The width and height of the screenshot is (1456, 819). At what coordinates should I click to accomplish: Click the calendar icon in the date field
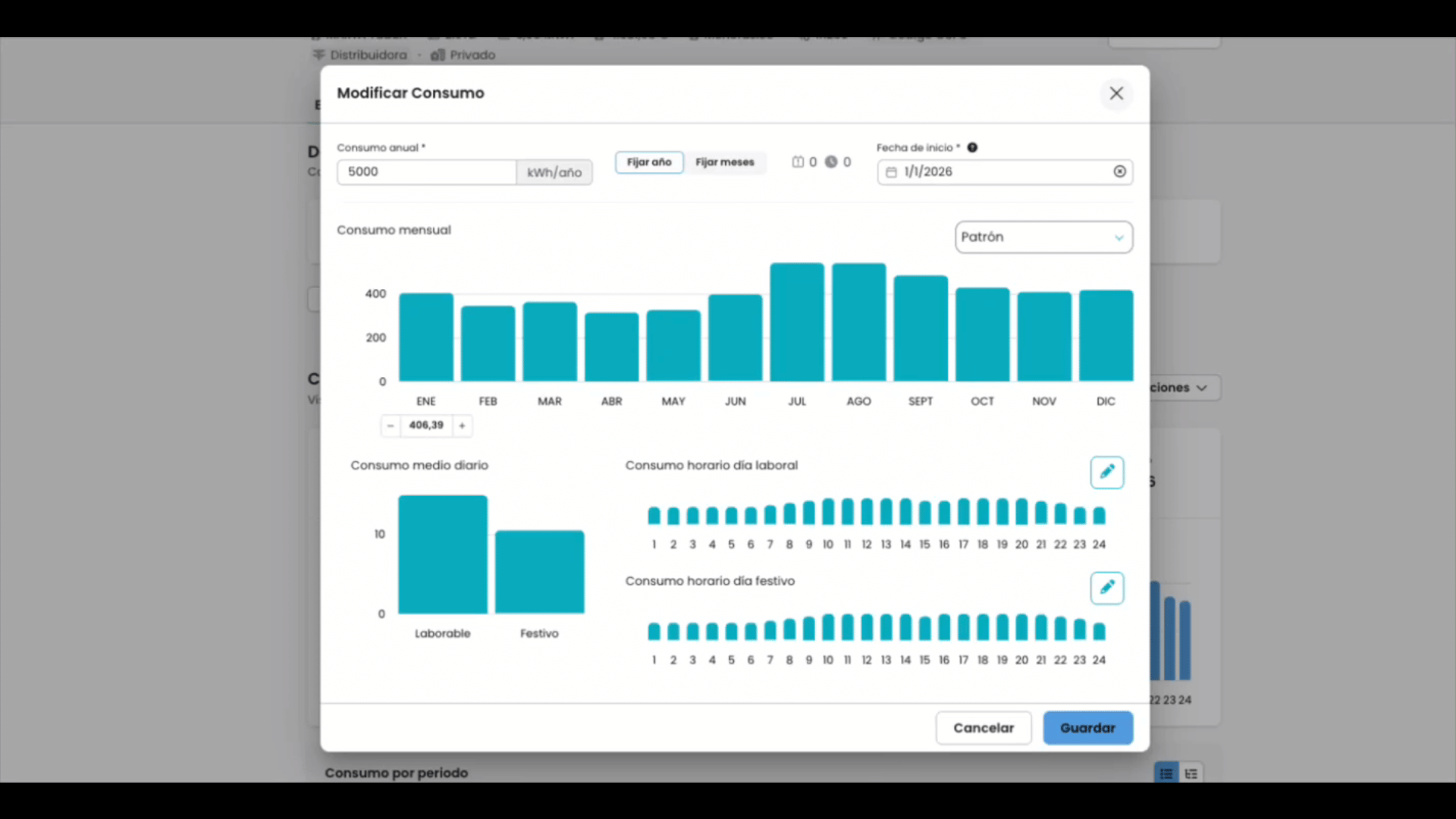pos(891,172)
